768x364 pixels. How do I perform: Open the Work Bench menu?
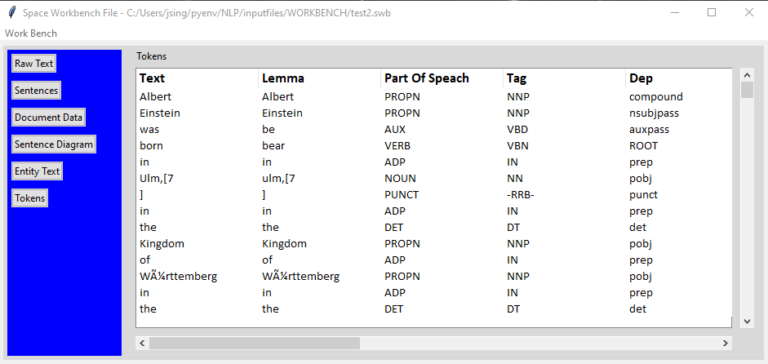(31, 33)
